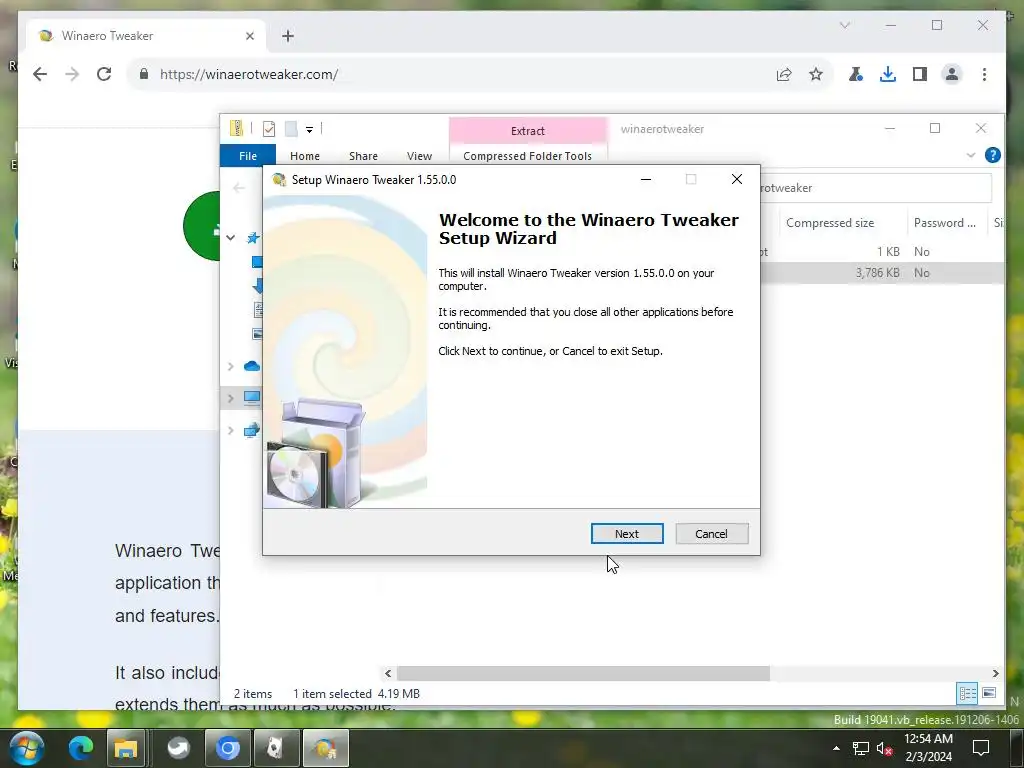This screenshot has height=768, width=1024.
Task: Select the Quick access star icon
Action: [253, 238]
